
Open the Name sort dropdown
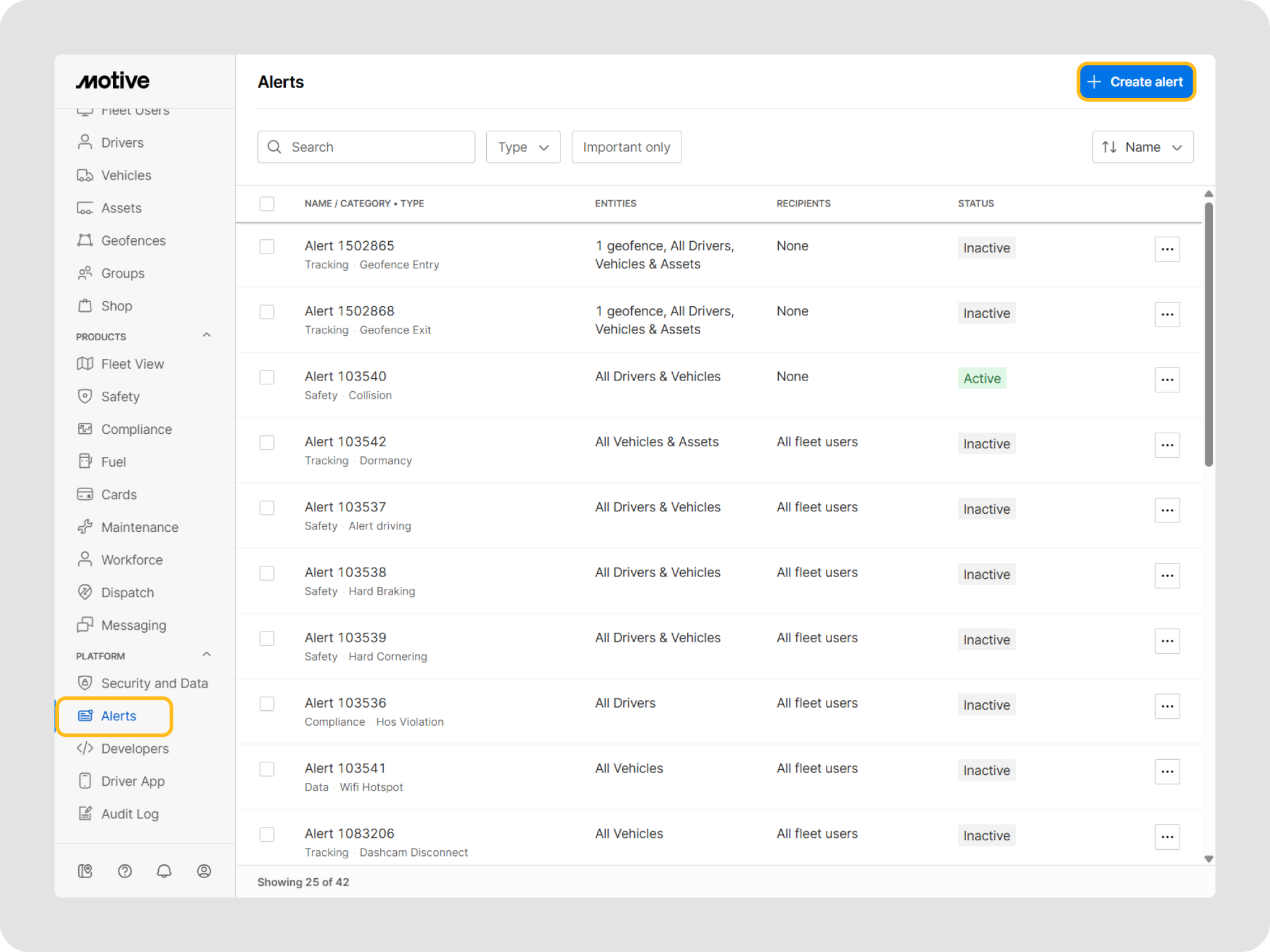pos(1142,147)
